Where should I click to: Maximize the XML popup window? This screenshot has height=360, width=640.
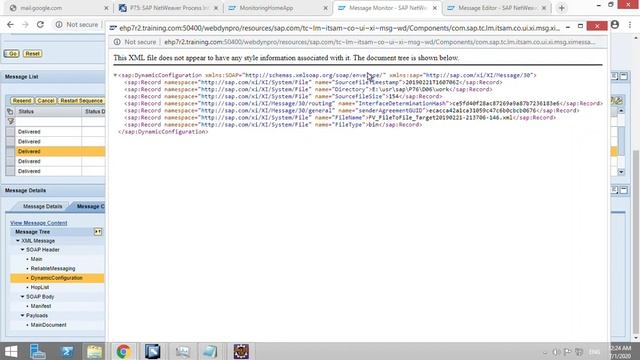(x=580, y=26)
